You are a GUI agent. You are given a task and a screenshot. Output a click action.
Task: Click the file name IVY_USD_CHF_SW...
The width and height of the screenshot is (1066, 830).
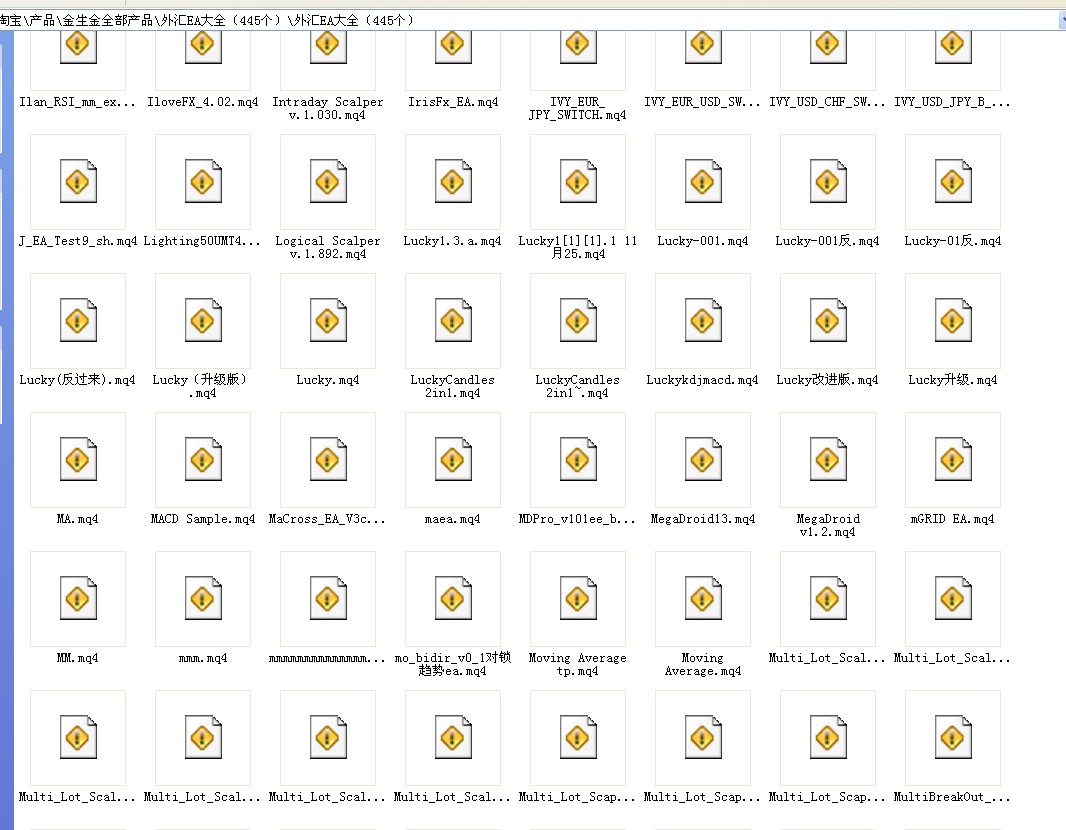[x=827, y=102]
